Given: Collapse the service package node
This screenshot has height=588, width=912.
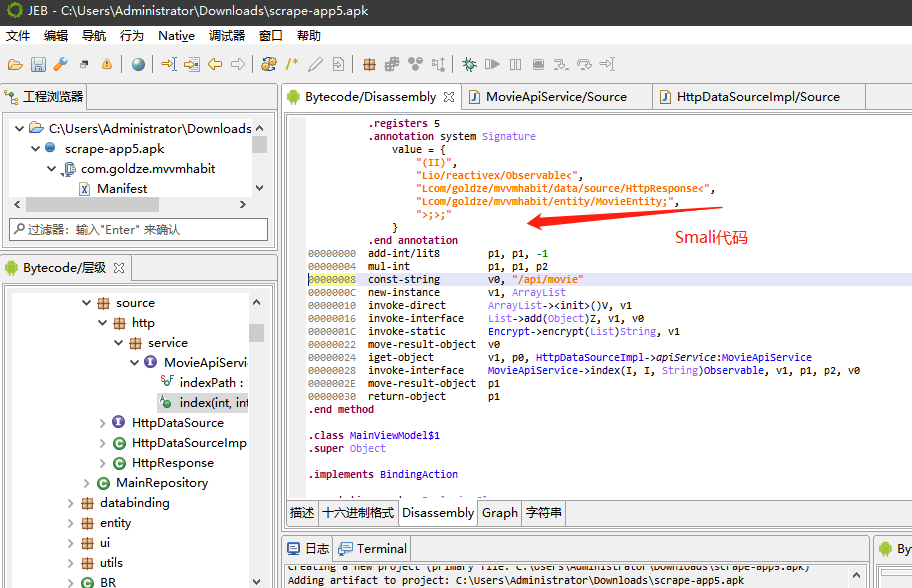Looking at the screenshot, I should (x=119, y=343).
